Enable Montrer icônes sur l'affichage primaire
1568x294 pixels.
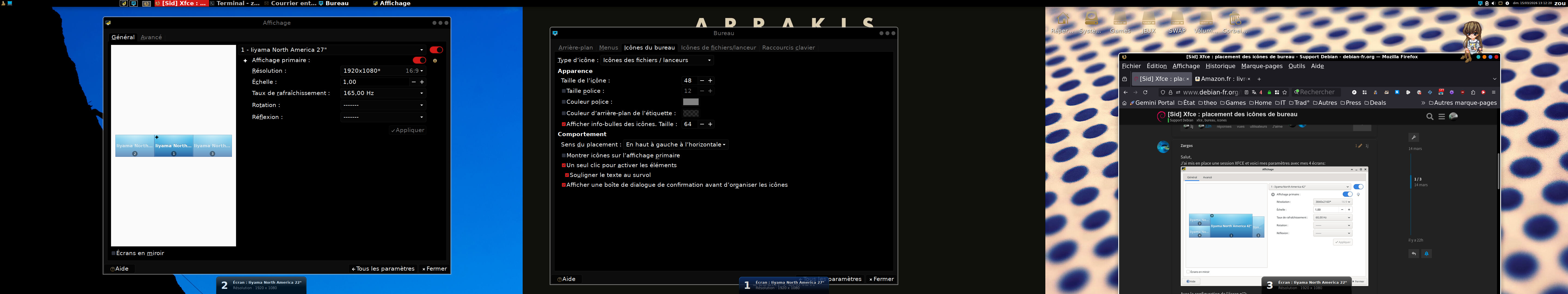coord(564,156)
